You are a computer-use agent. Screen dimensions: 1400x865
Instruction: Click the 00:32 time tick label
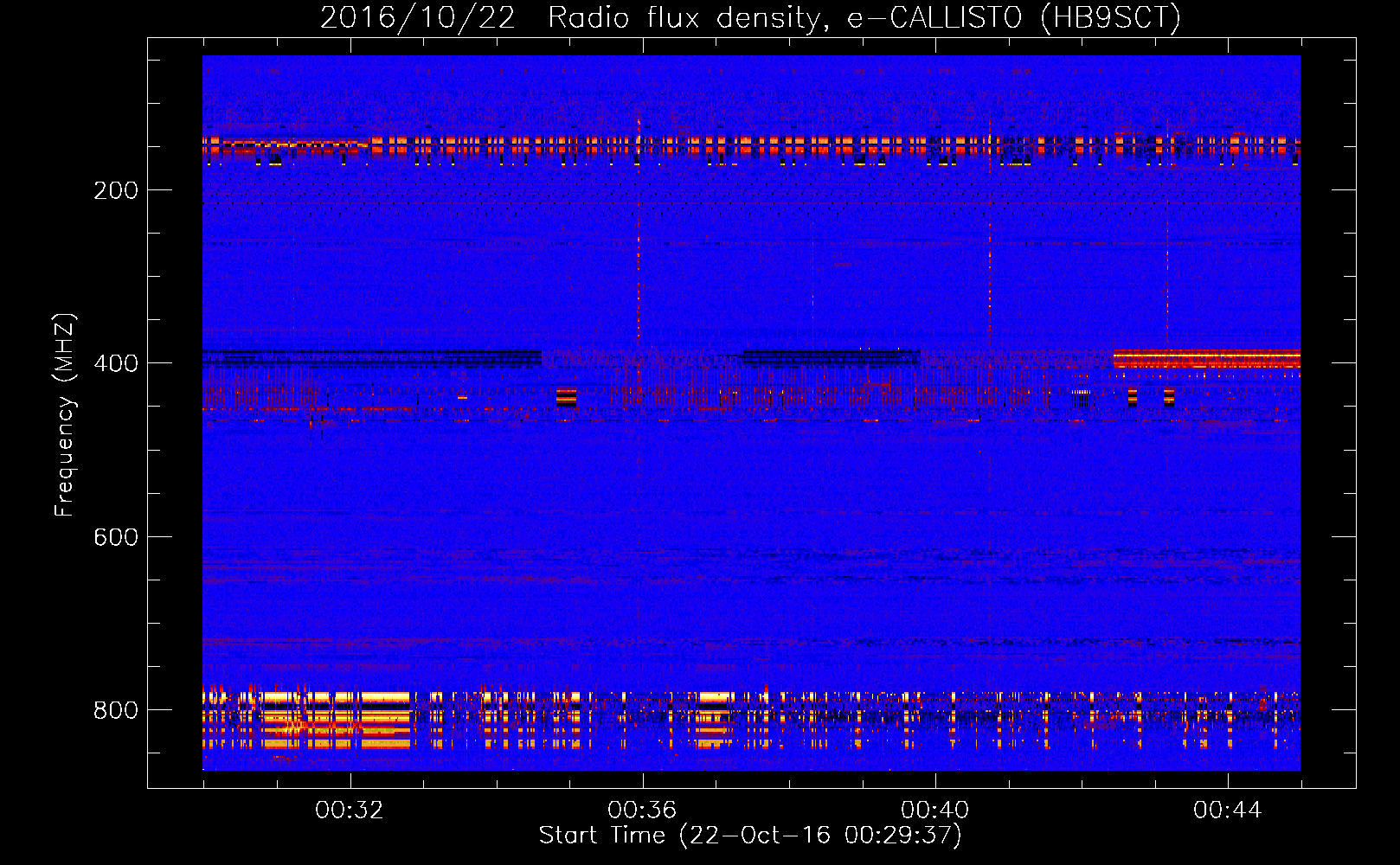coord(350,811)
